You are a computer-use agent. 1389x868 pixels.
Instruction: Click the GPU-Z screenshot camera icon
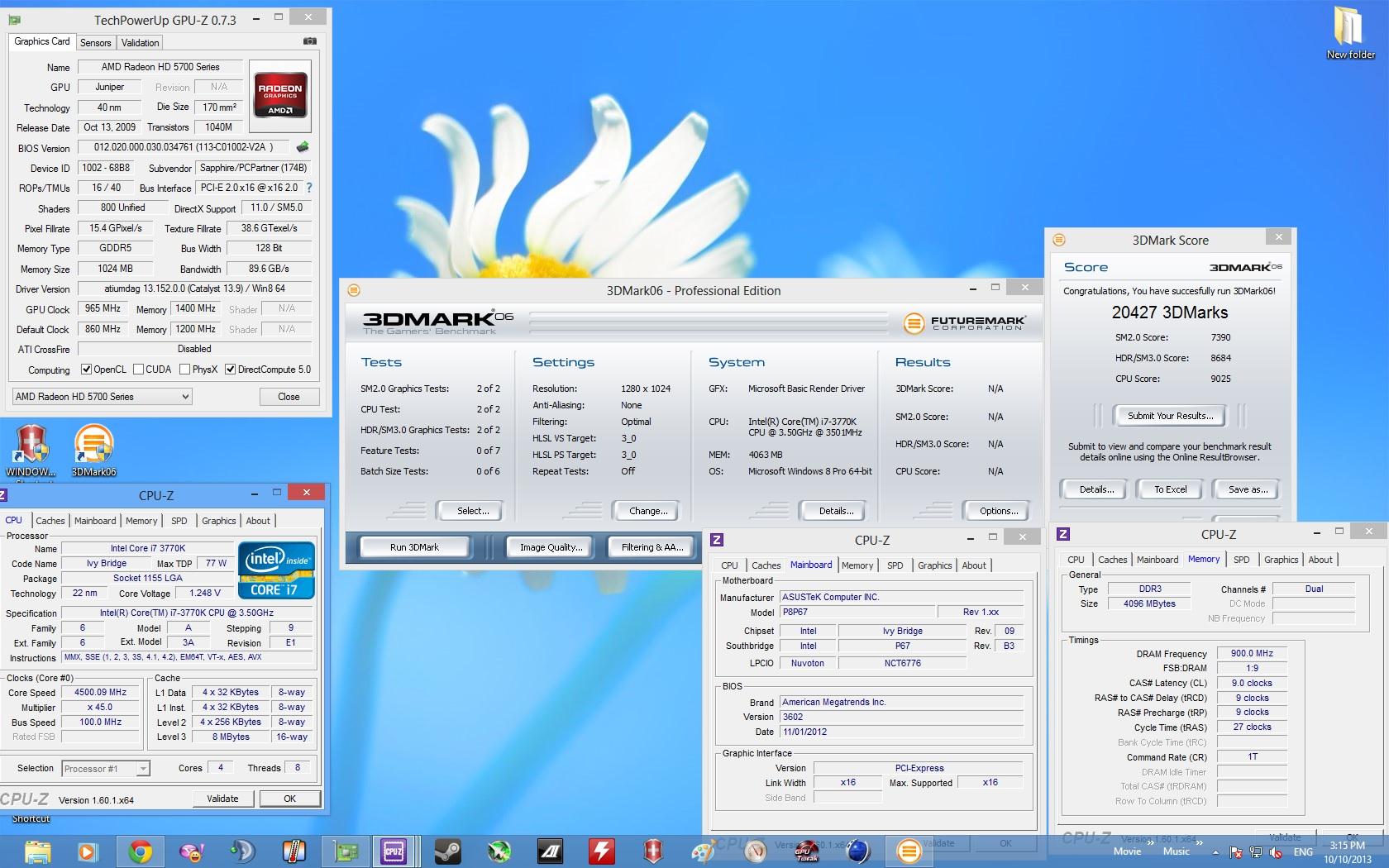[309, 41]
